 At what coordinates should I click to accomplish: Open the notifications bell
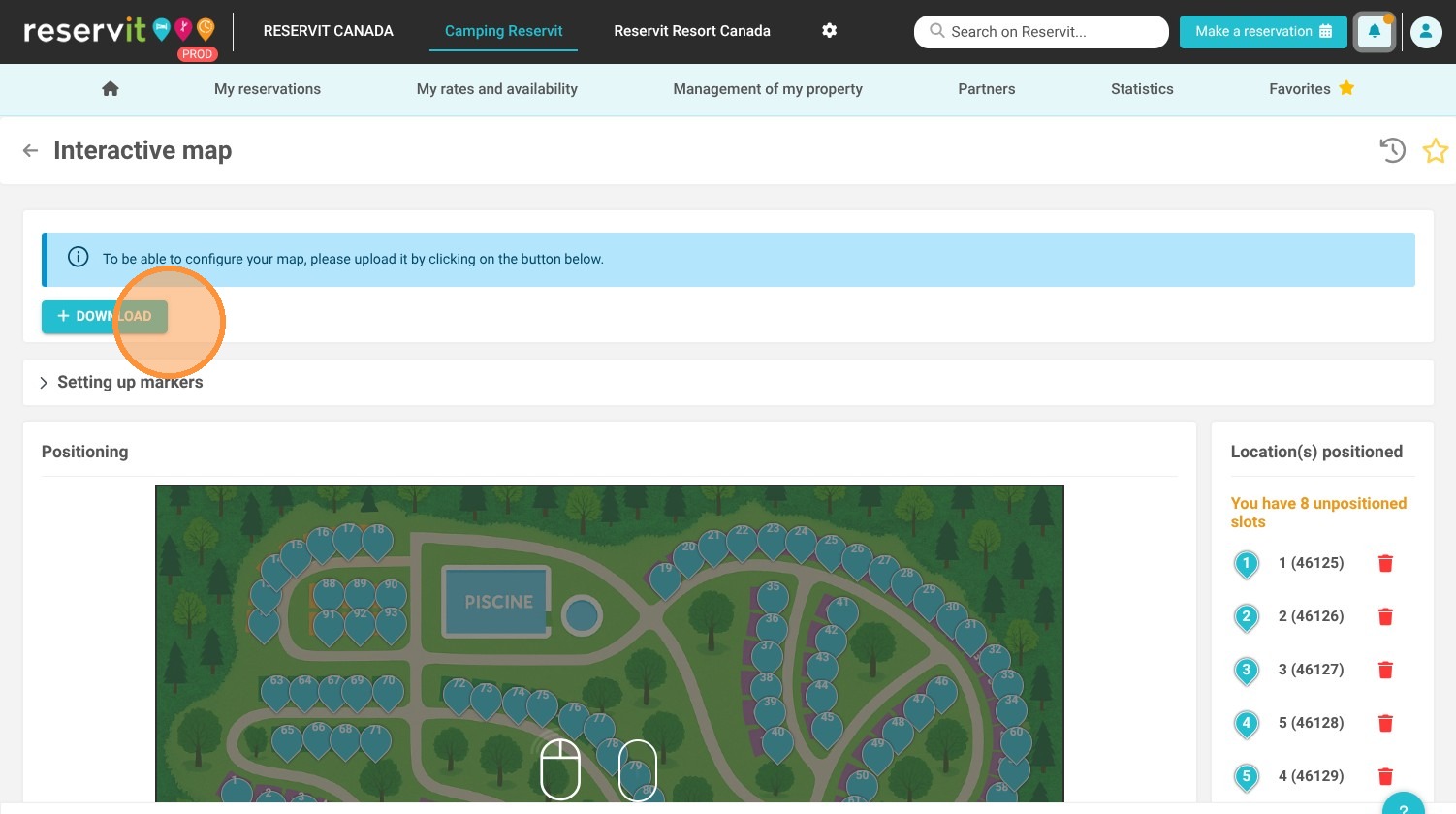point(1375,32)
